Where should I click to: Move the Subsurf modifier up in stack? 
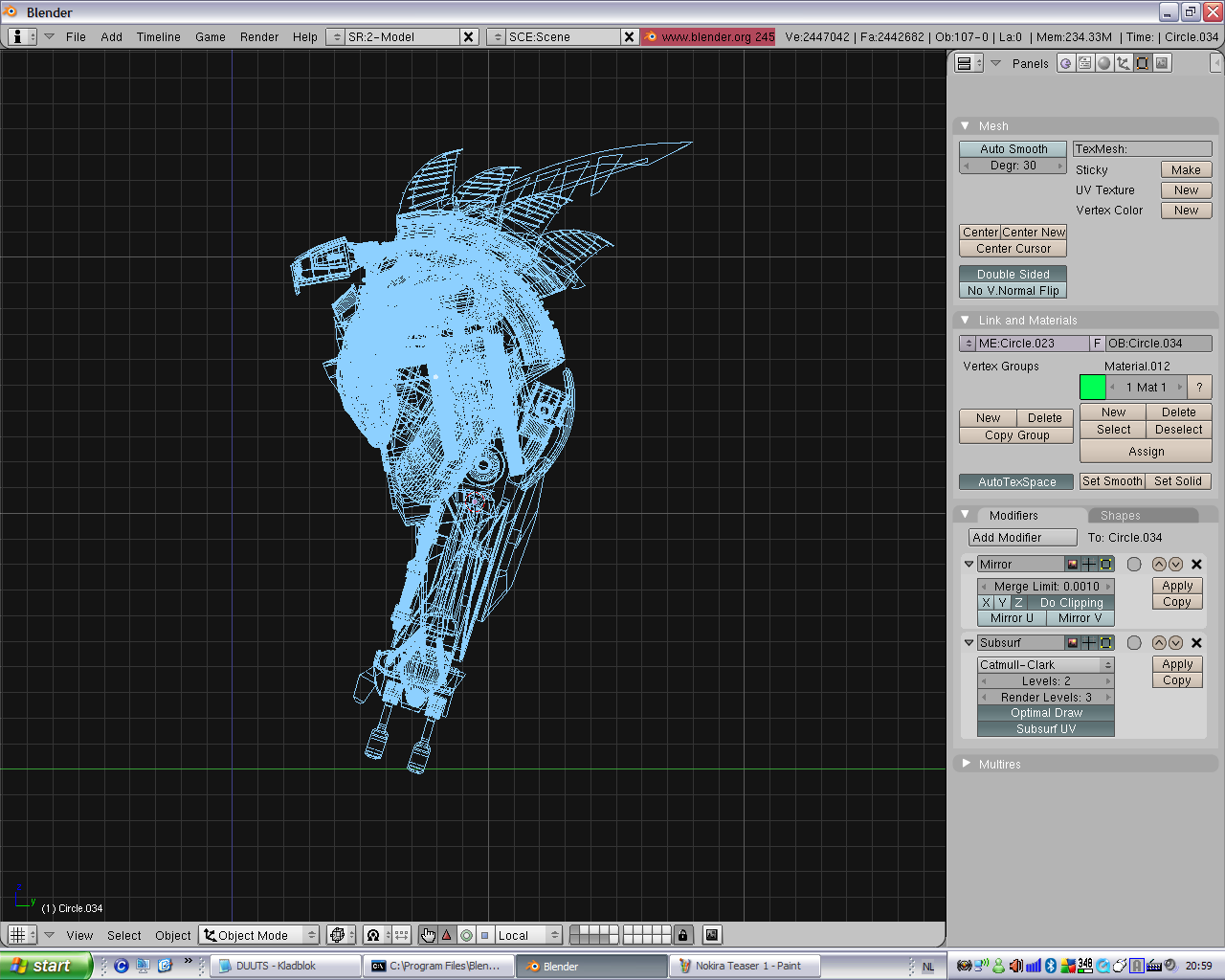(x=1159, y=643)
